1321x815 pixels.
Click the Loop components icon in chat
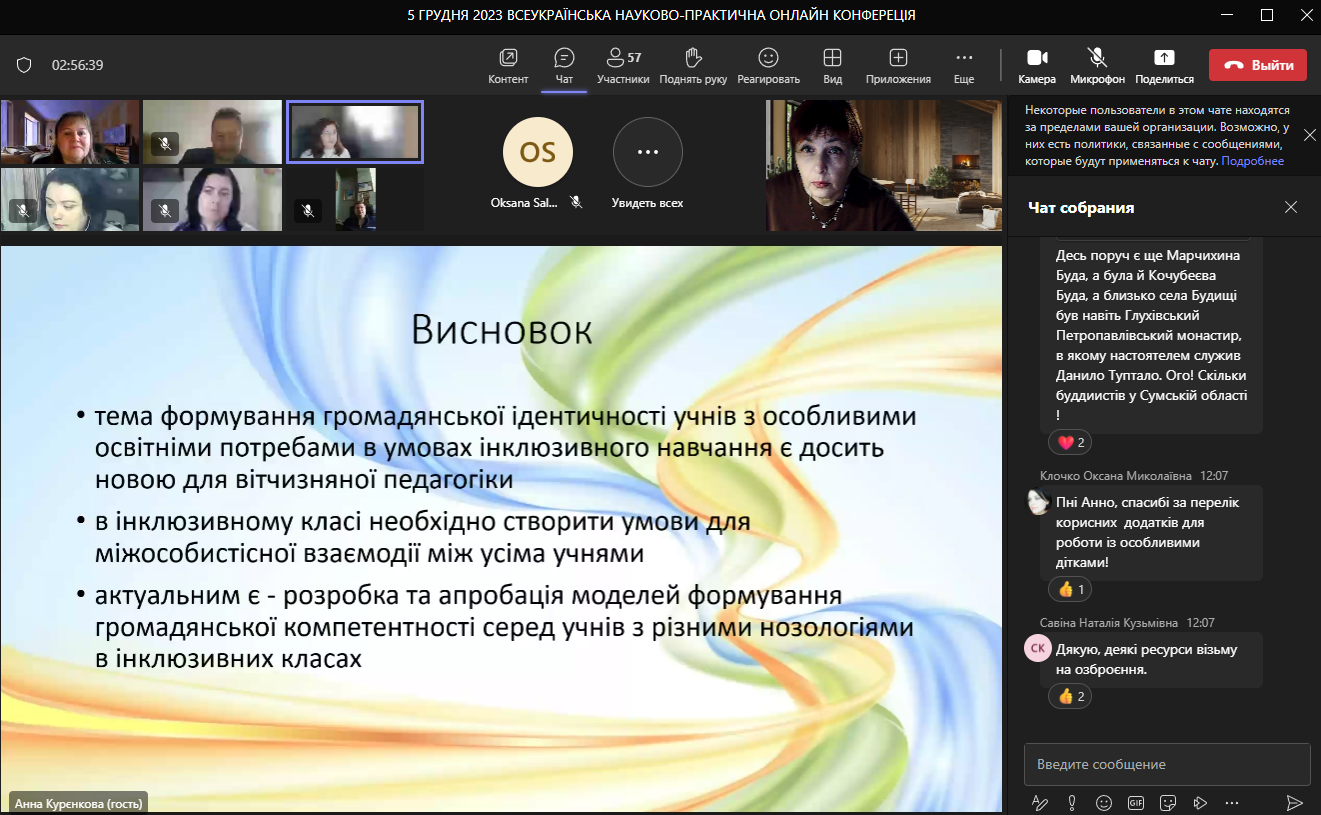[1200, 802]
